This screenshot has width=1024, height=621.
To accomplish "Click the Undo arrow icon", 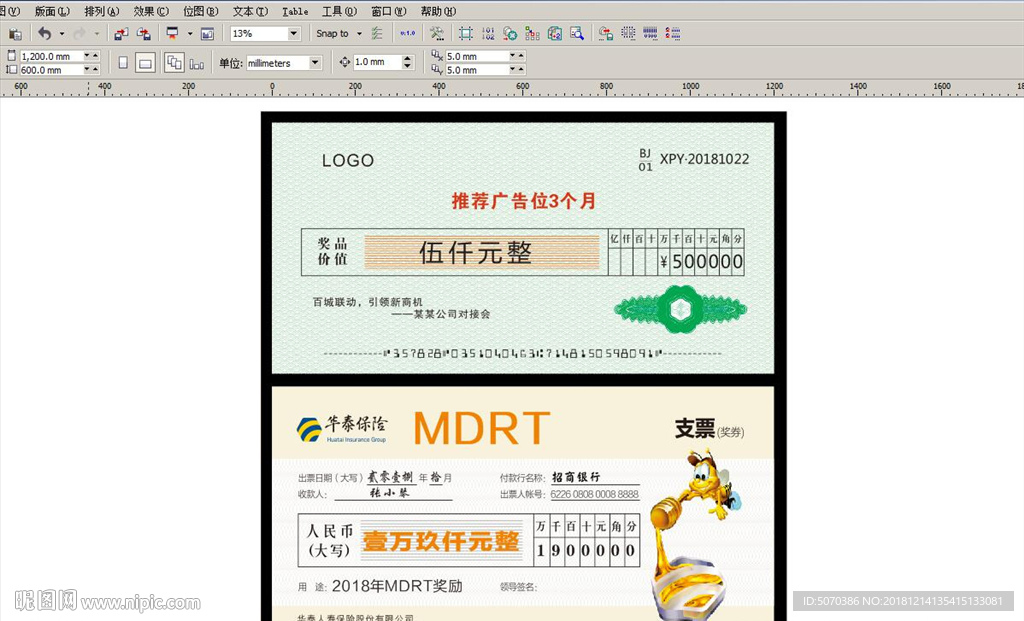I will coord(44,34).
